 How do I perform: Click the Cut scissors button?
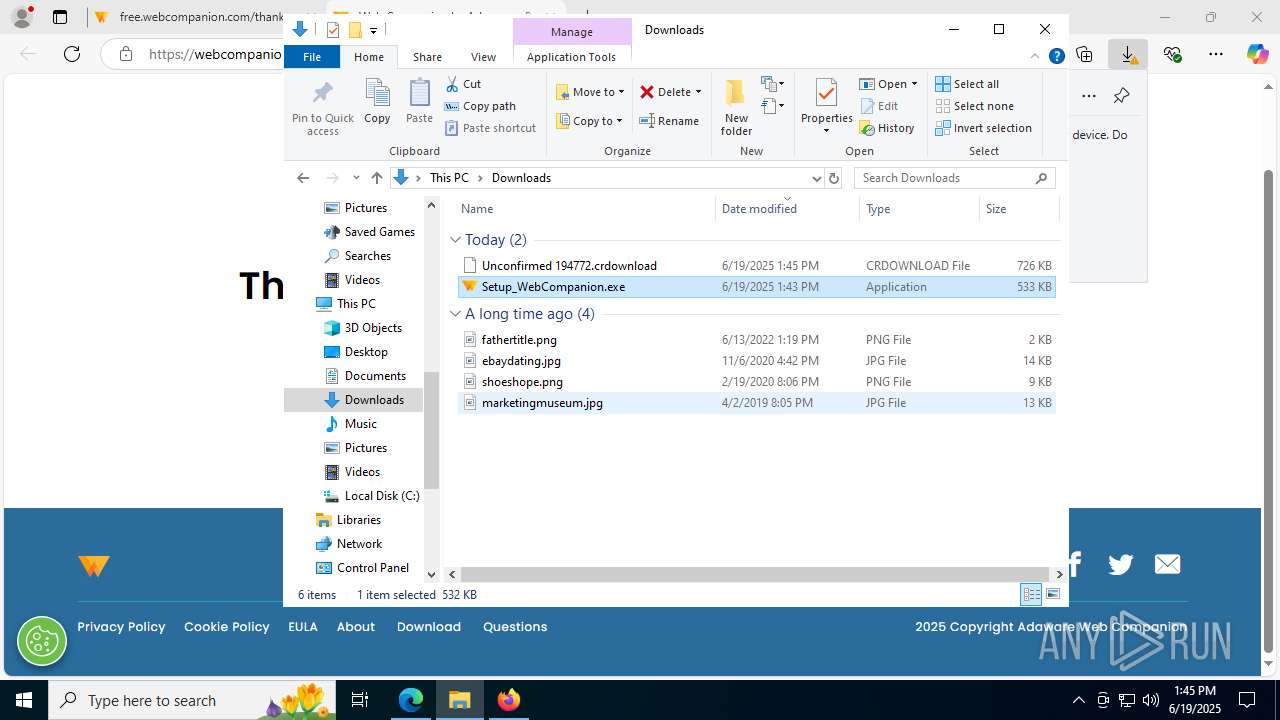pyautogui.click(x=463, y=84)
